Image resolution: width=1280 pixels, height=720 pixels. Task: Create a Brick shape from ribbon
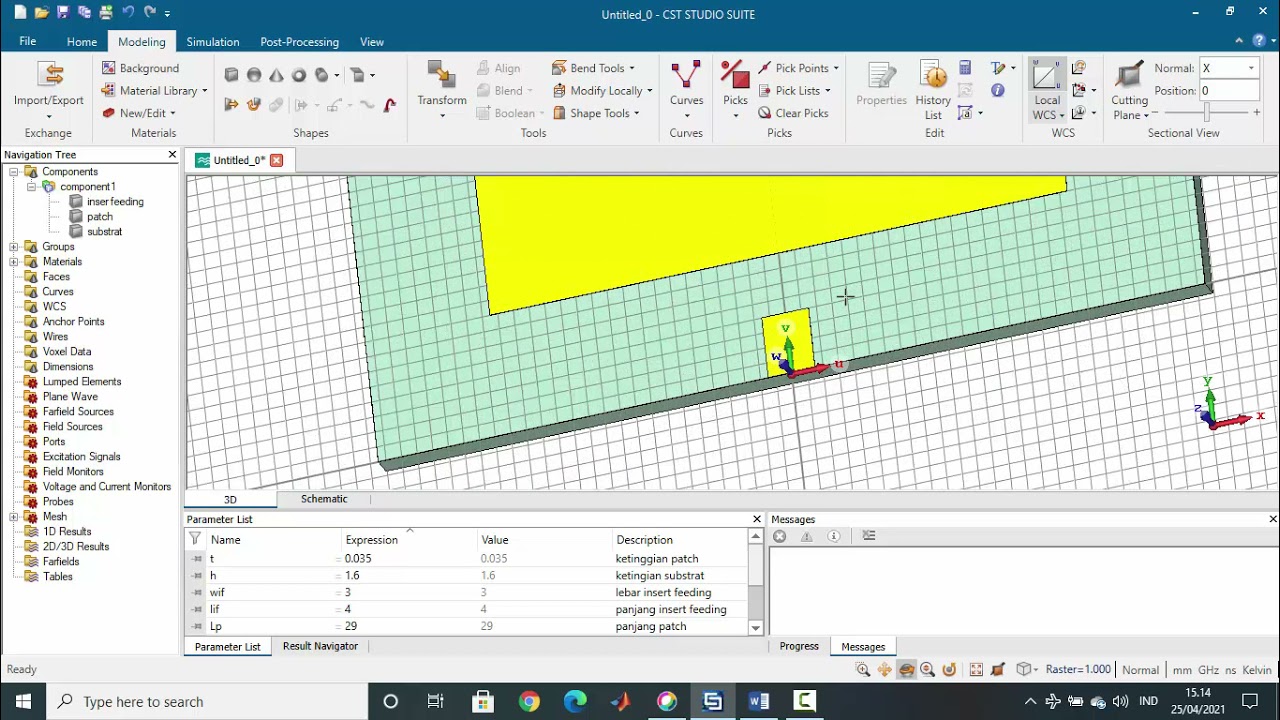232,75
